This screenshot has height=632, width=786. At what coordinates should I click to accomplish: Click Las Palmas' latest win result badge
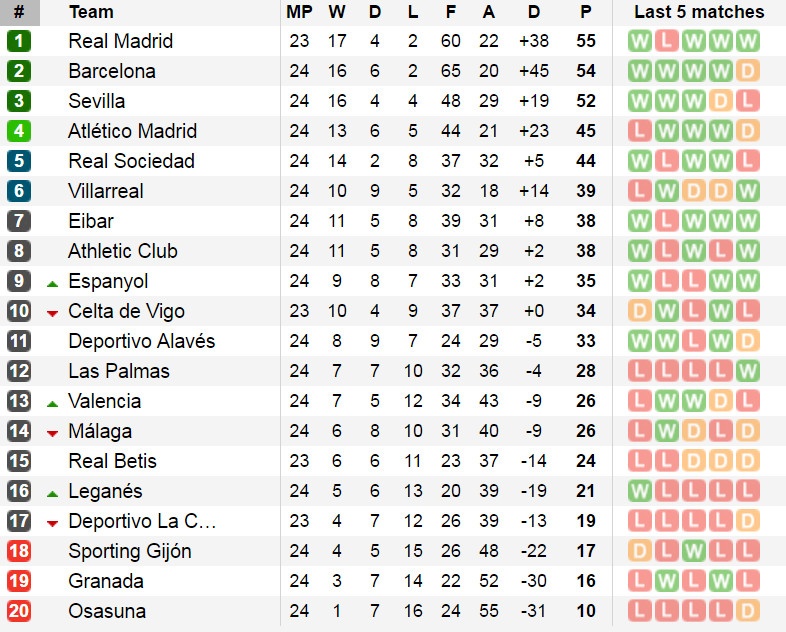(747, 371)
